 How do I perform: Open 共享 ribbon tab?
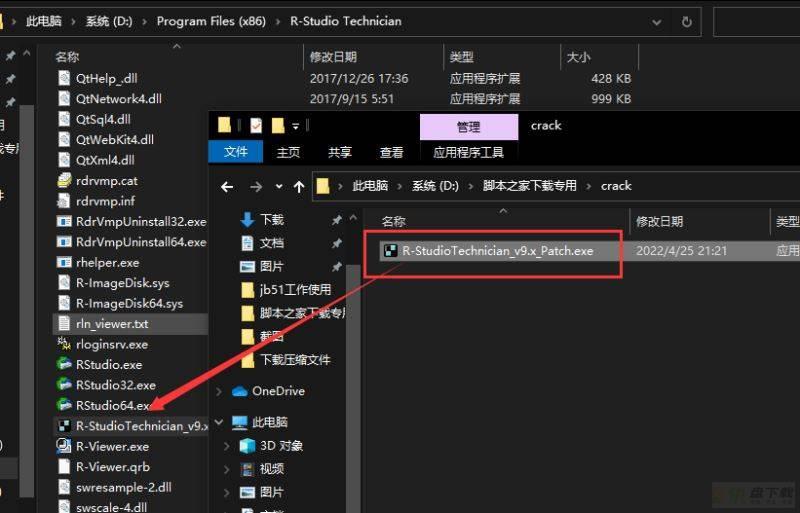pos(339,152)
